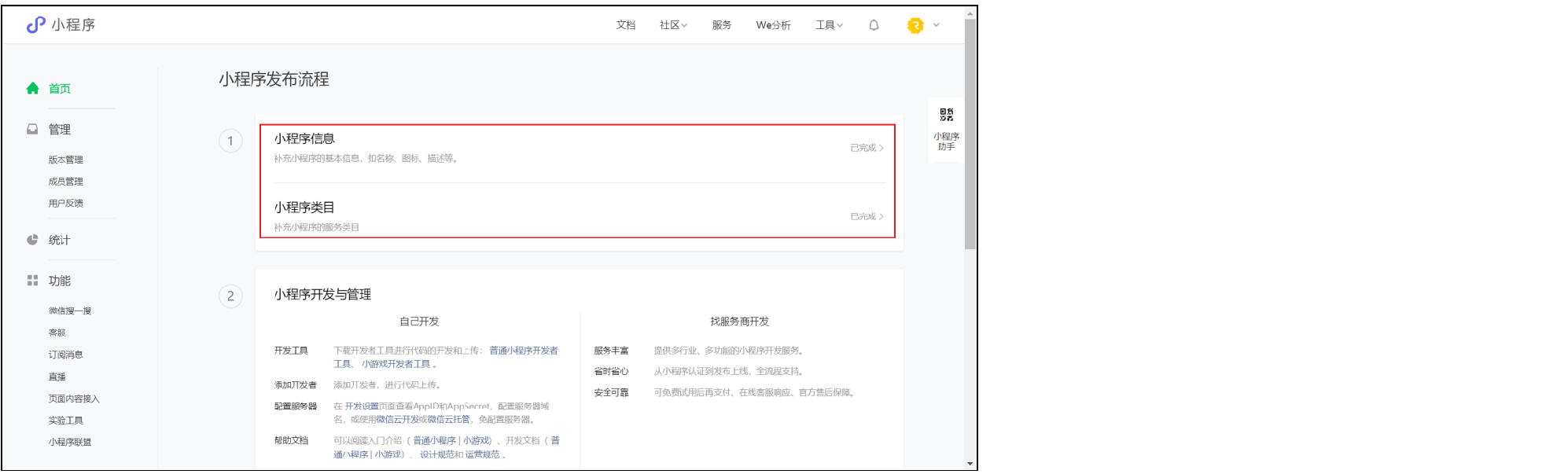Open the notifications bell
This screenshot has height=474, width=1568.
click(x=874, y=25)
